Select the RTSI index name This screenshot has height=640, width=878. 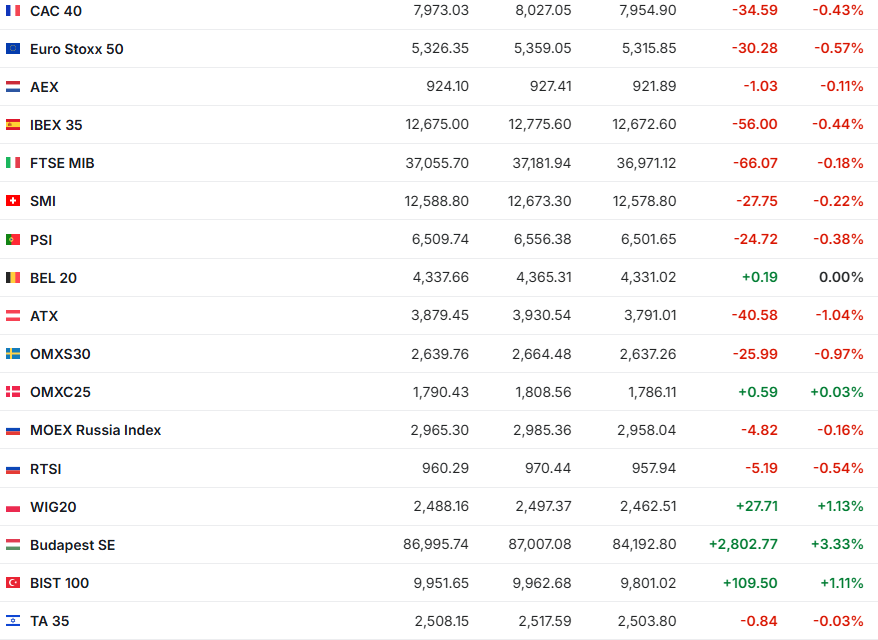46,469
